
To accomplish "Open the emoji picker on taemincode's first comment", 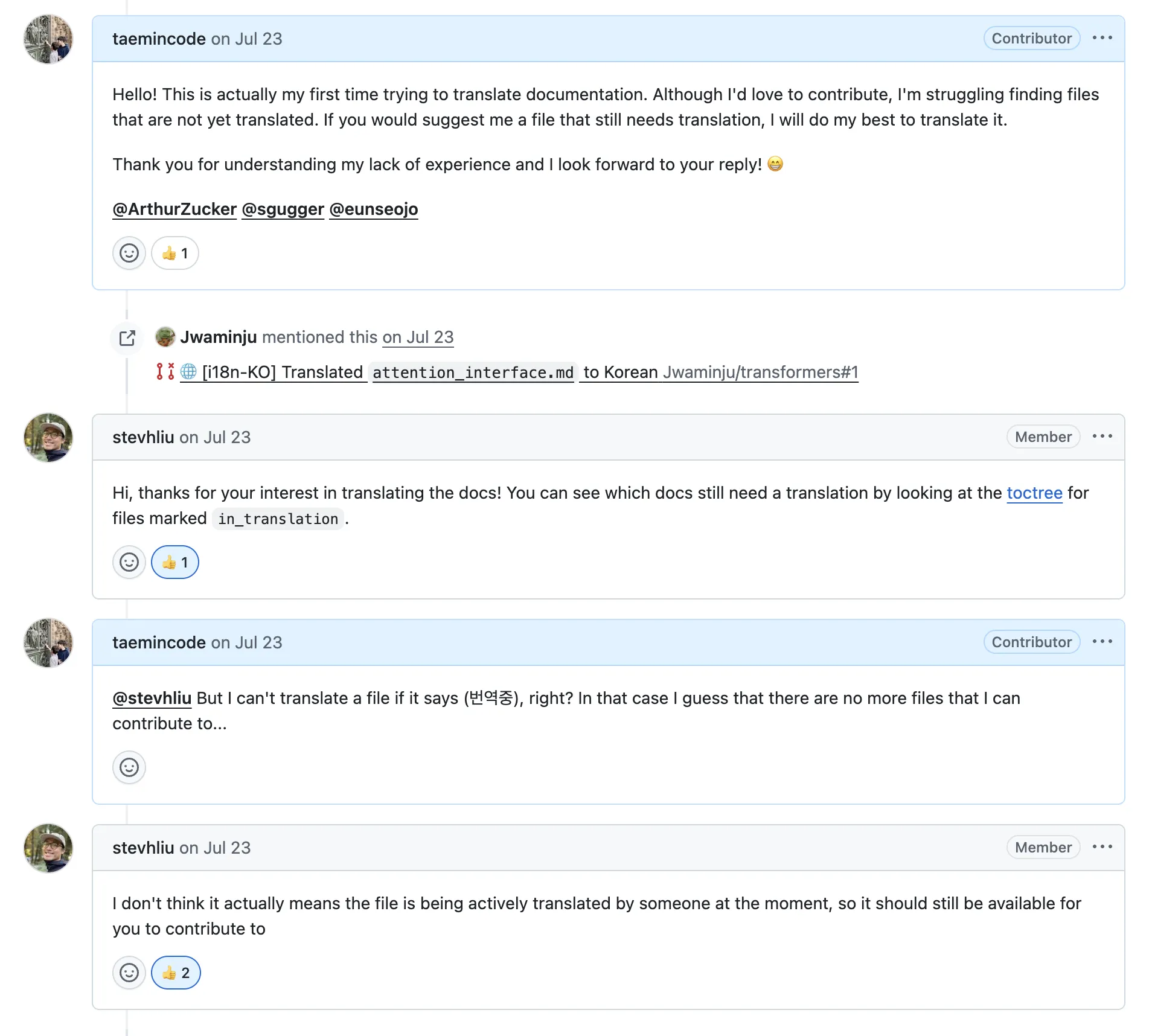I will pos(129,253).
